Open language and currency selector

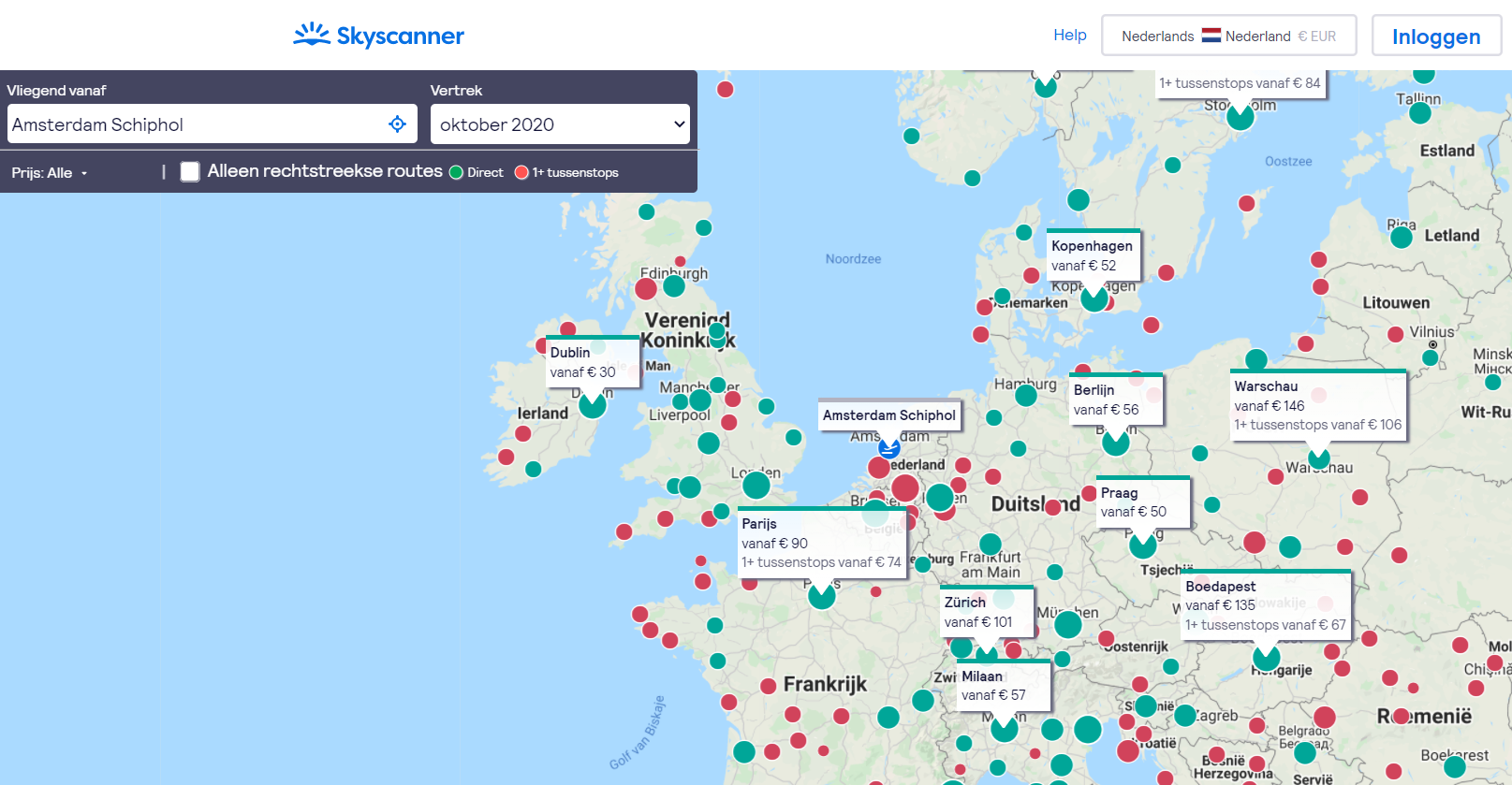pyautogui.click(x=1228, y=36)
